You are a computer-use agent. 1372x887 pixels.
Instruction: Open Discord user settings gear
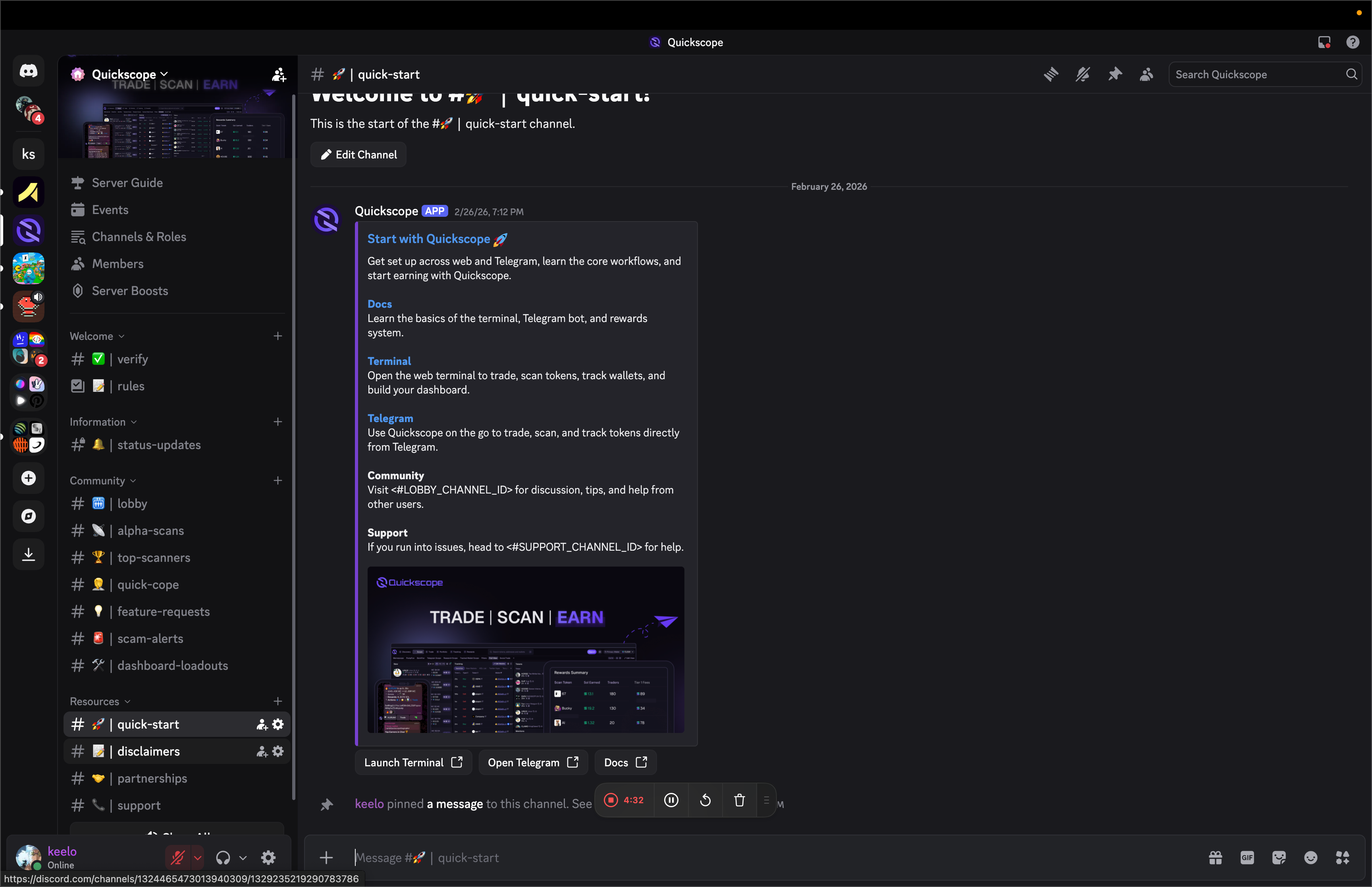click(x=268, y=857)
